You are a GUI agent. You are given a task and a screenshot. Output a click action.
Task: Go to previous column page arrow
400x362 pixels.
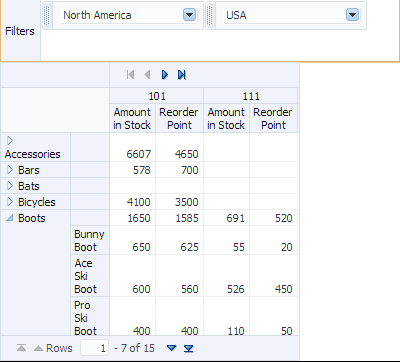pos(147,75)
